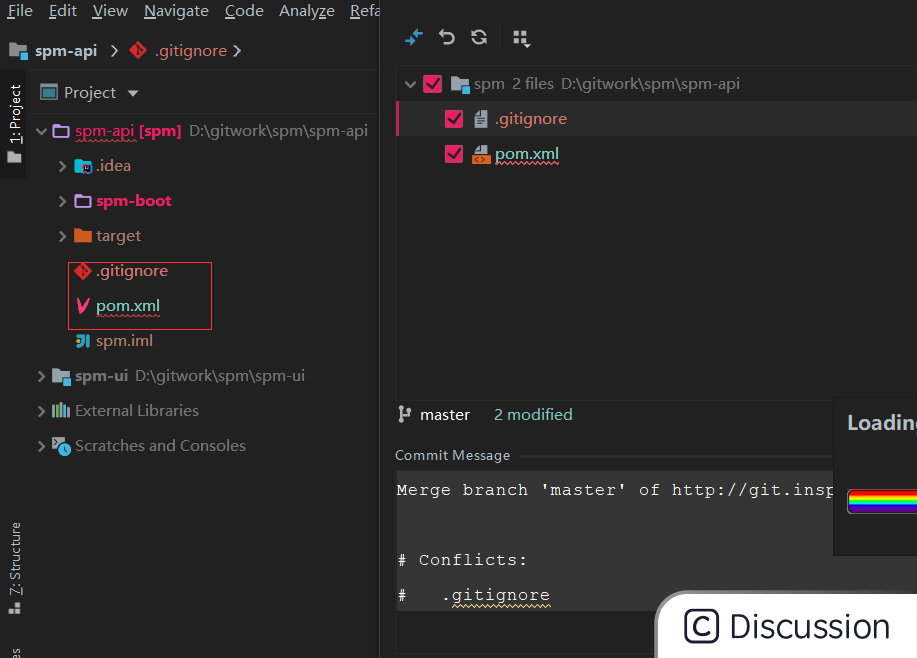The image size is (917, 658).
Task: Click the master branch label
Action: [444, 415]
